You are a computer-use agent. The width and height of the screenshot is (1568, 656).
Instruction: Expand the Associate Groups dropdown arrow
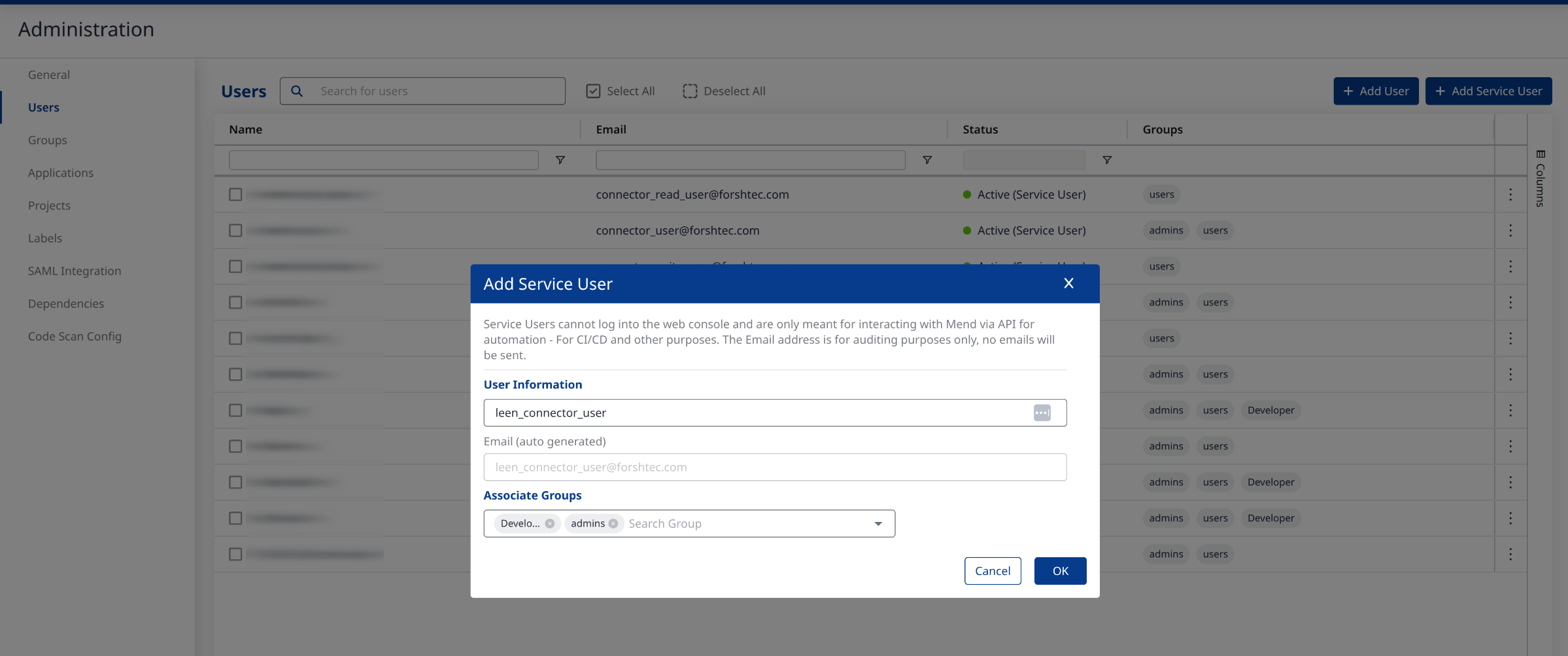point(878,523)
